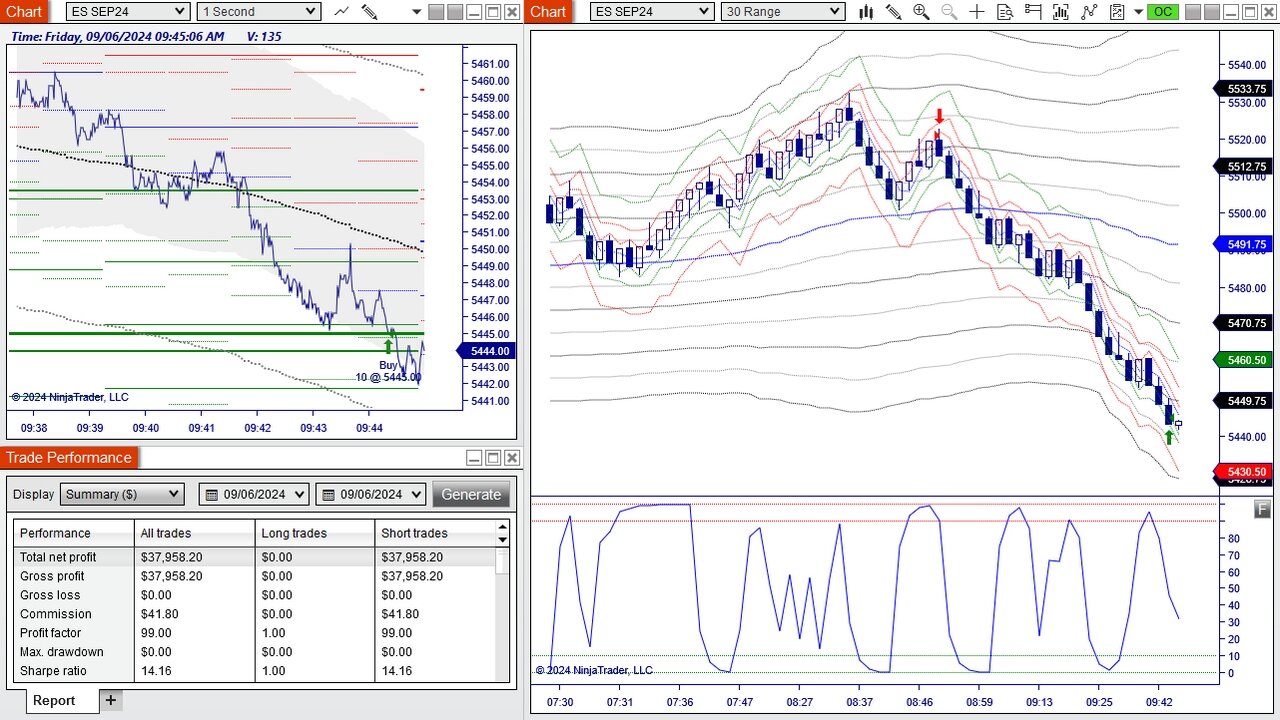Screen dimensions: 1280x720
Task: Click Total net profit row label
Action: point(58,557)
